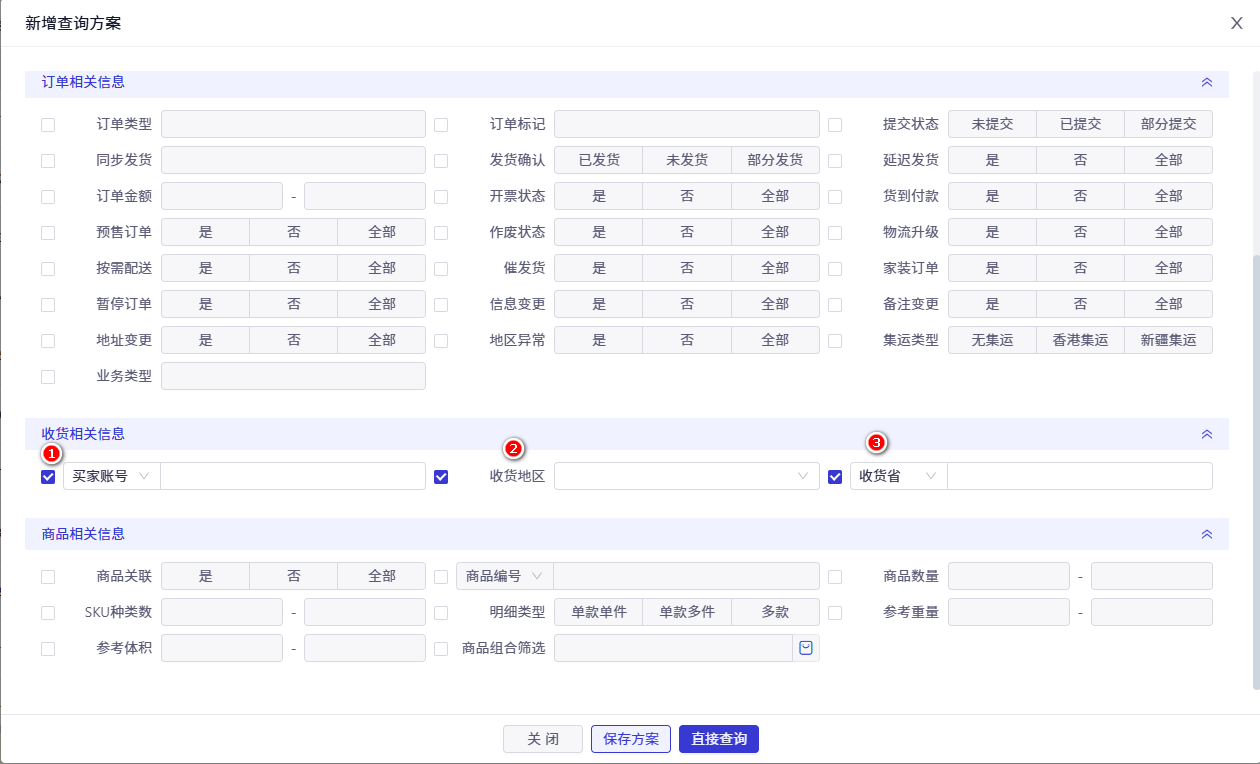Choose 全部 for 按需配送
The height and width of the screenshot is (764, 1260).
coord(382,268)
